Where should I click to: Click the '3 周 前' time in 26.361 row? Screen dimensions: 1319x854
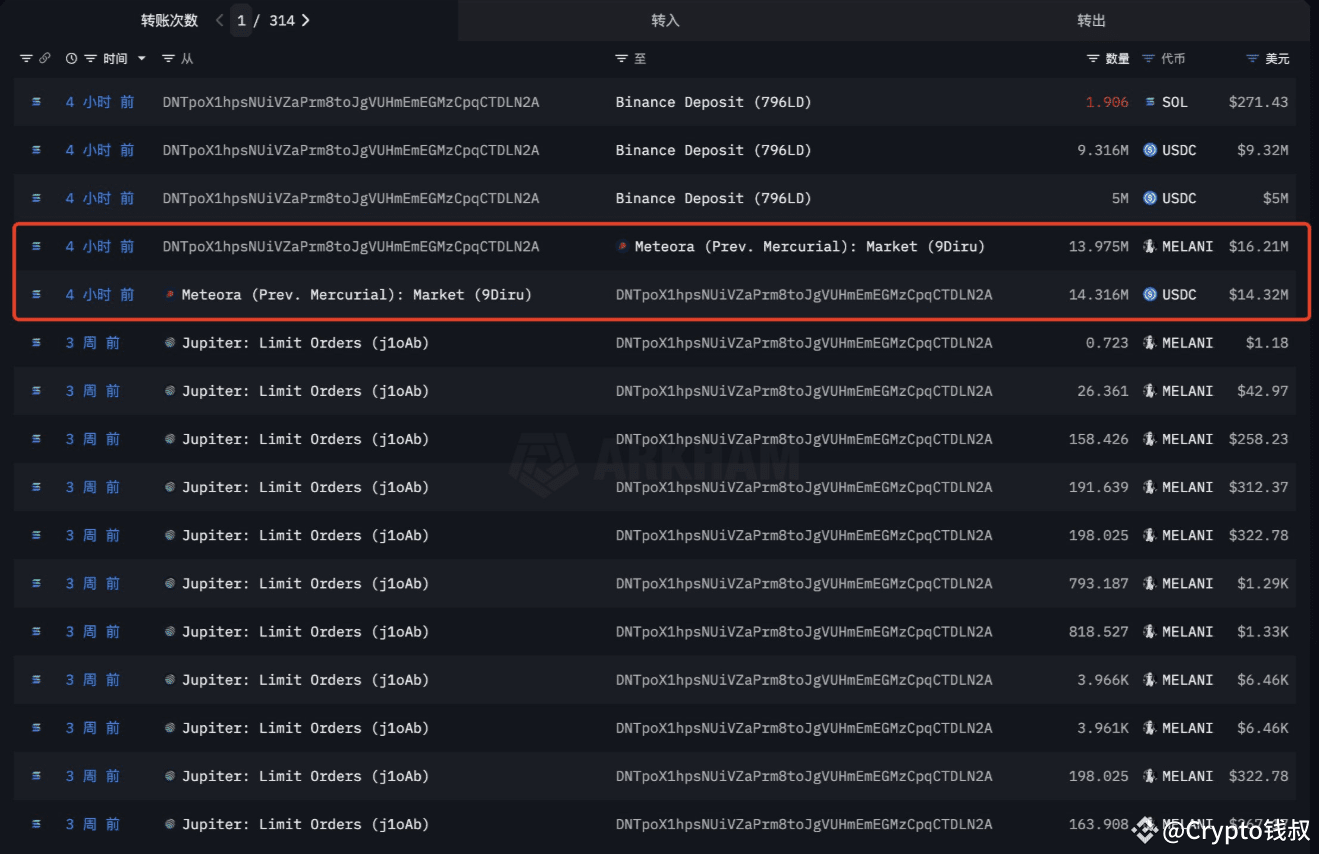click(93, 391)
